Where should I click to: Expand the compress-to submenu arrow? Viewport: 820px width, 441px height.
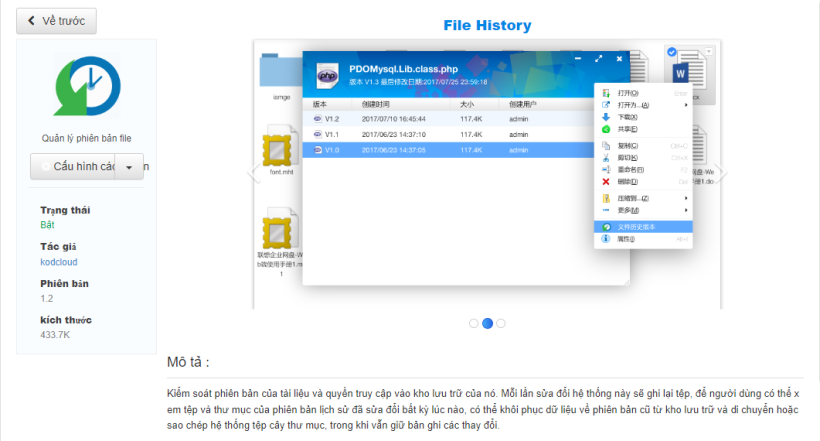pyautogui.click(x=686, y=198)
